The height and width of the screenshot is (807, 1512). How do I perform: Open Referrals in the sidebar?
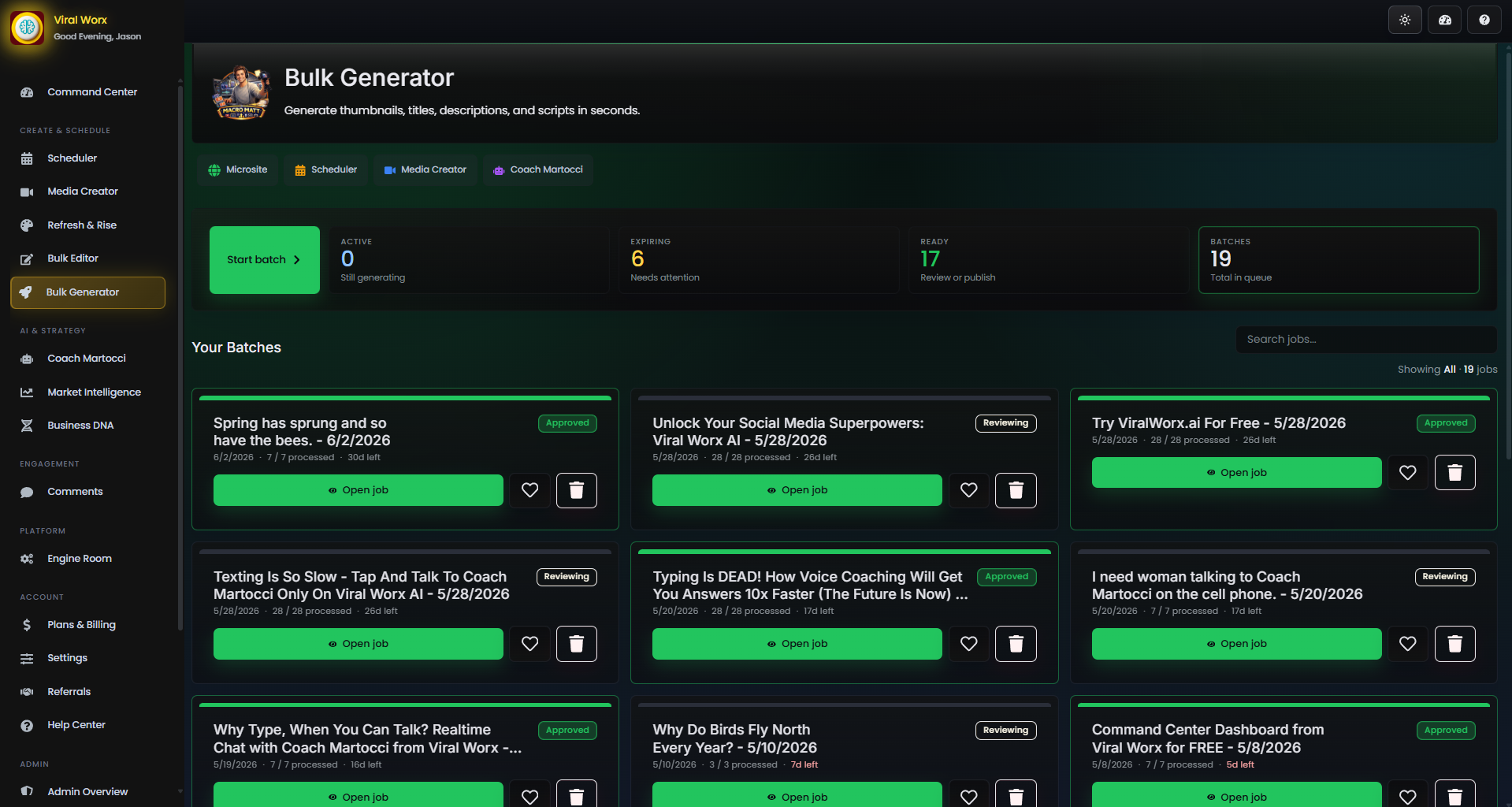point(88,692)
